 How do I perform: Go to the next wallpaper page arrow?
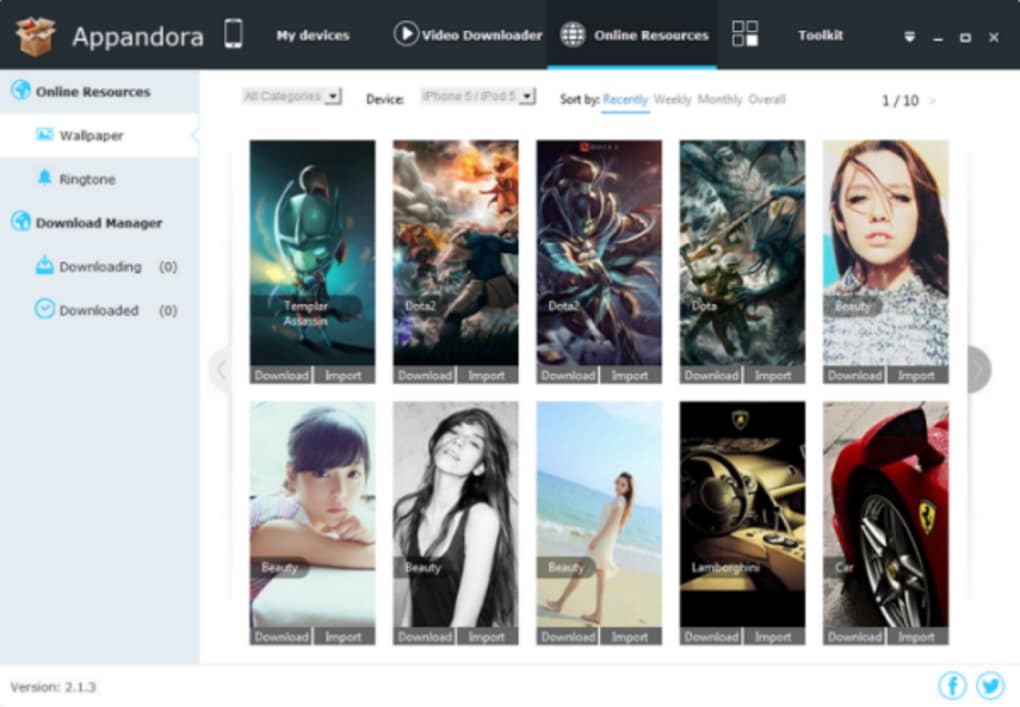932,101
